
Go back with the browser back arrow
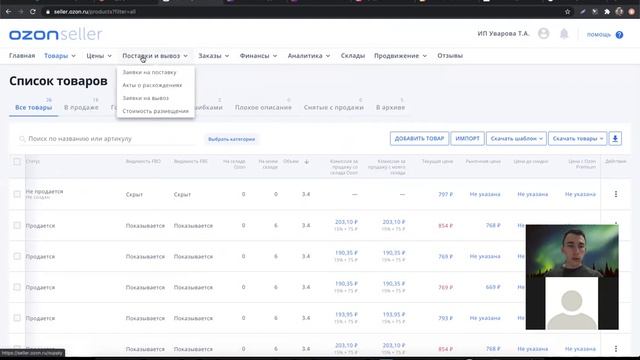pyautogui.click(x=9, y=12)
